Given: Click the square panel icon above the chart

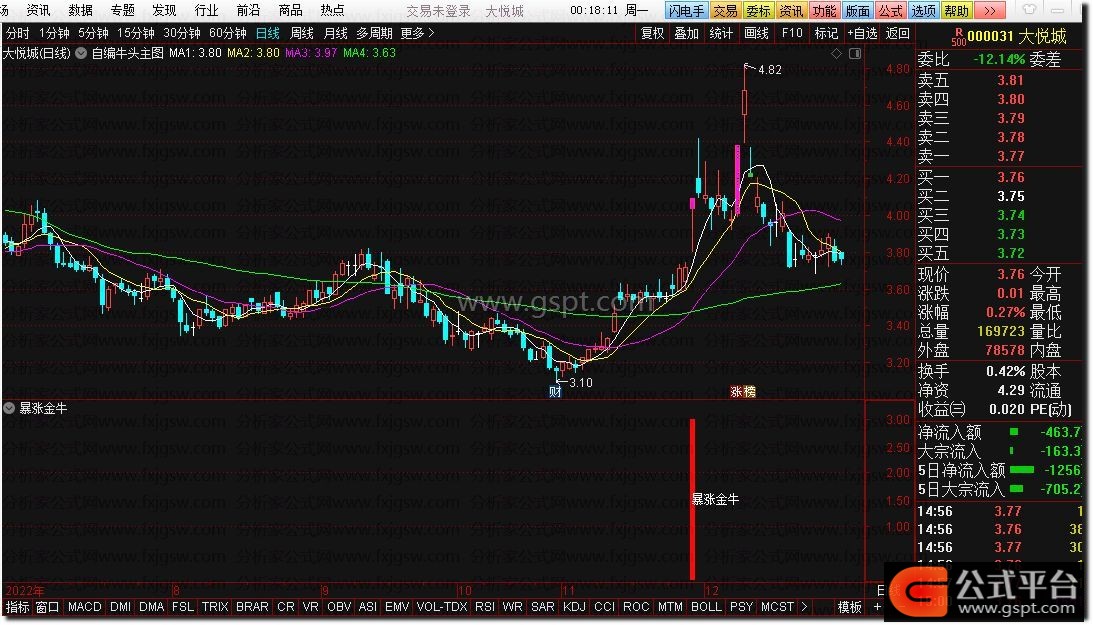Looking at the screenshot, I should [x=855, y=53].
